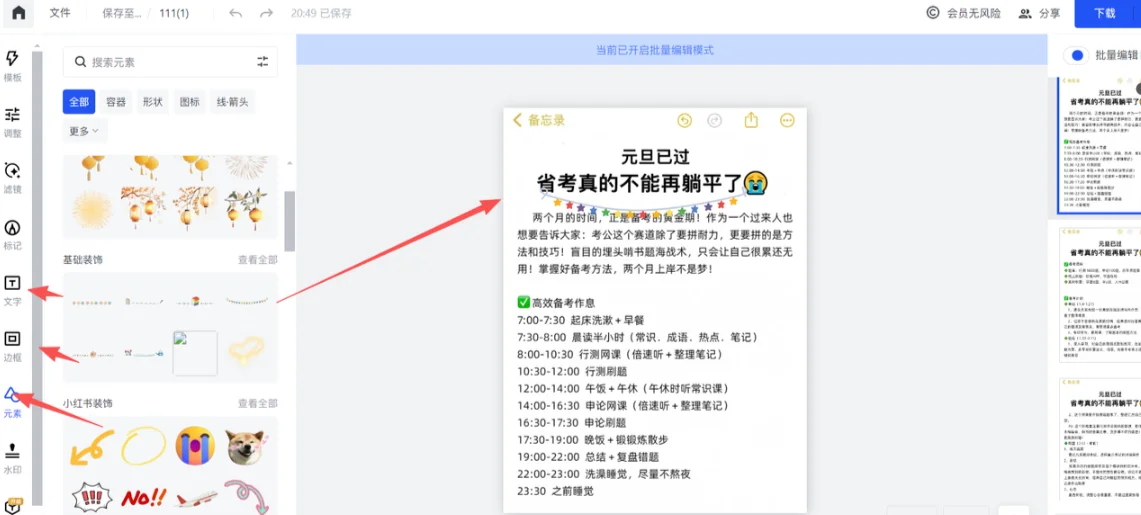1141x515 pixels.
Task: Select the 文字 text tool
Action: (x=12, y=291)
